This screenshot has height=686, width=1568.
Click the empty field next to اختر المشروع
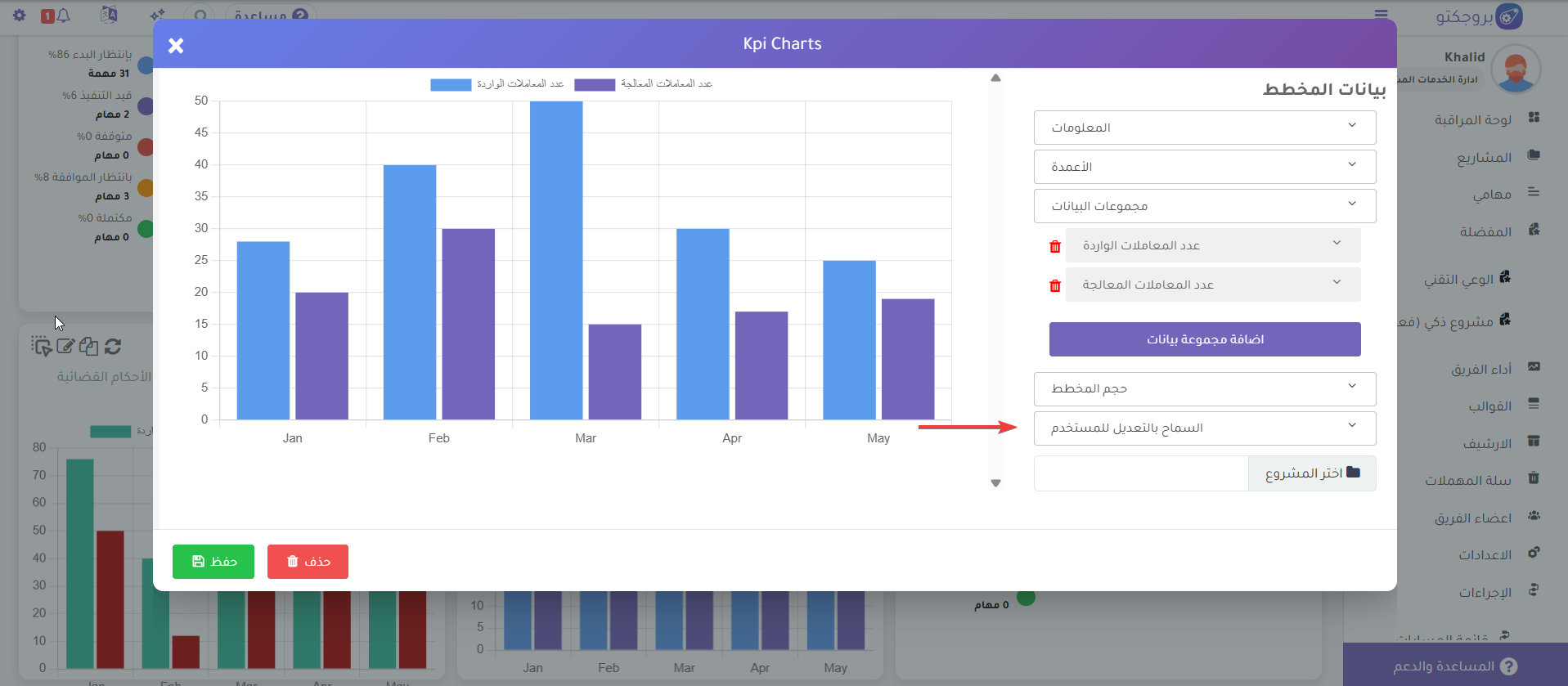(1140, 473)
